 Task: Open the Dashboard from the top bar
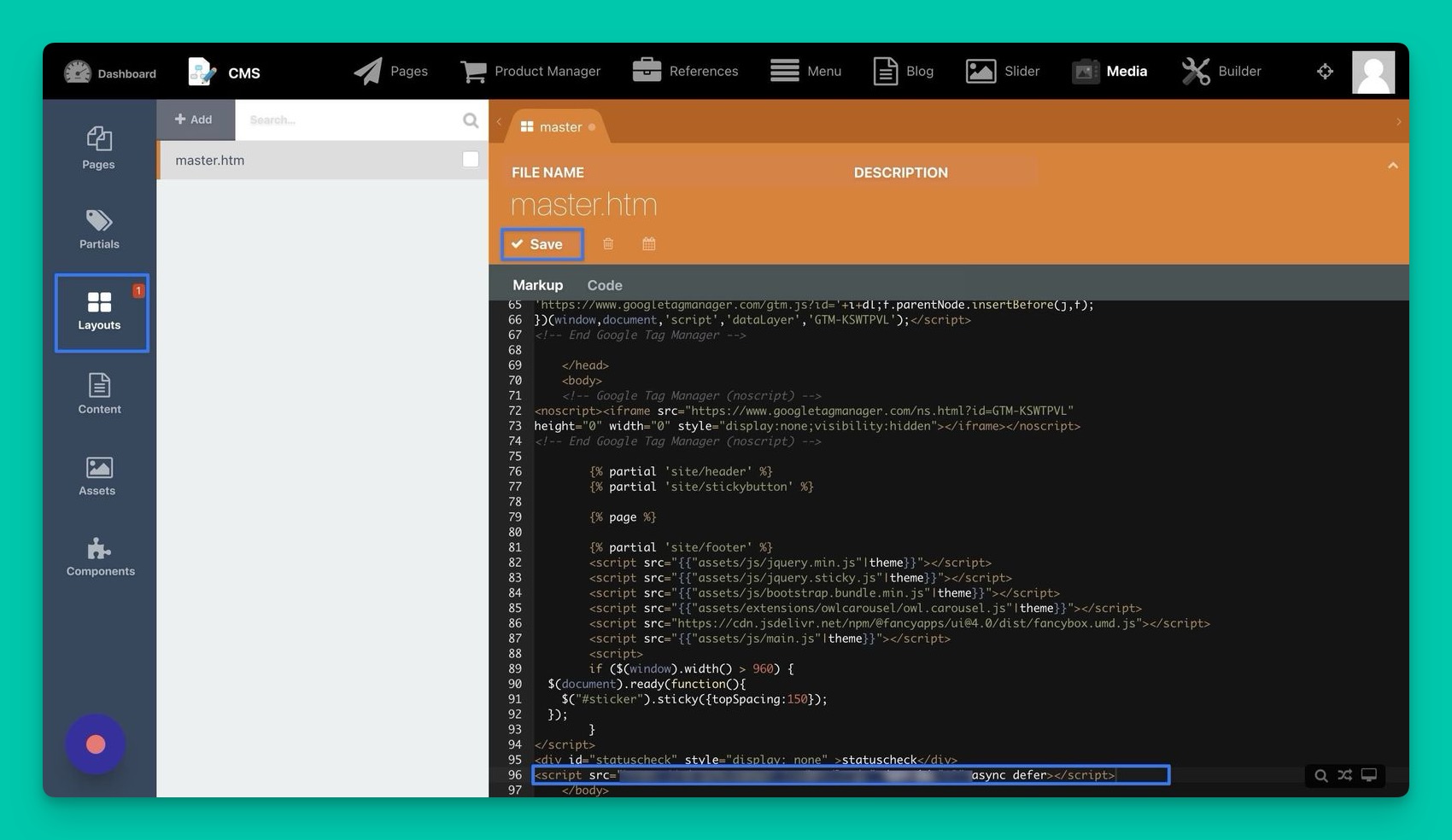tap(110, 73)
